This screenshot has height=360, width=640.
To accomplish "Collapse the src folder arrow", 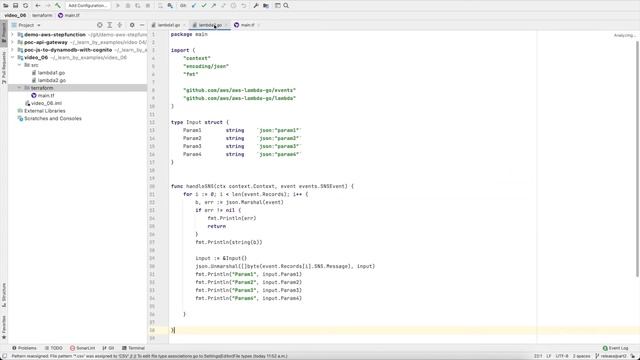I will tap(19, 65).
